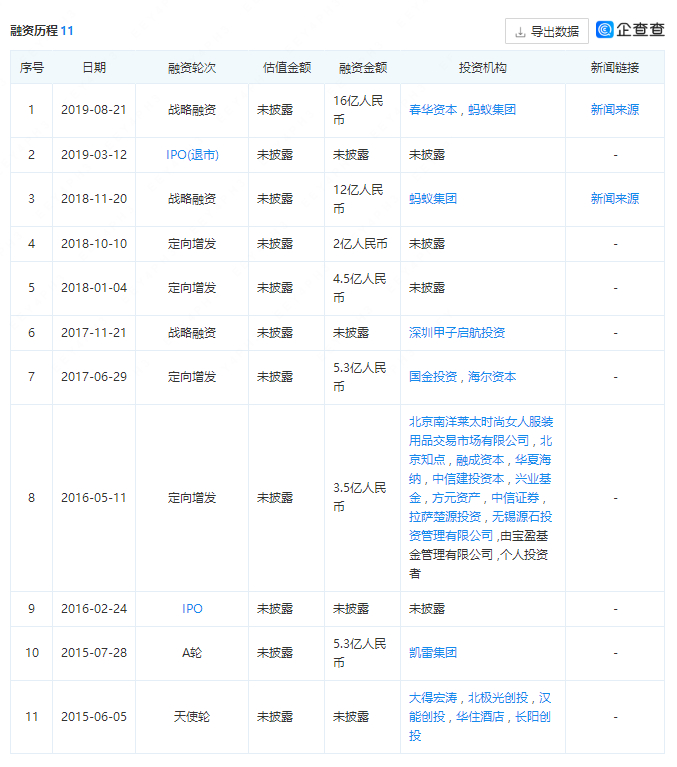Select the 天使轮 funding round cell
Image resolution: width=677 pixels, height=767 pixels.
(x=192, y=717)
